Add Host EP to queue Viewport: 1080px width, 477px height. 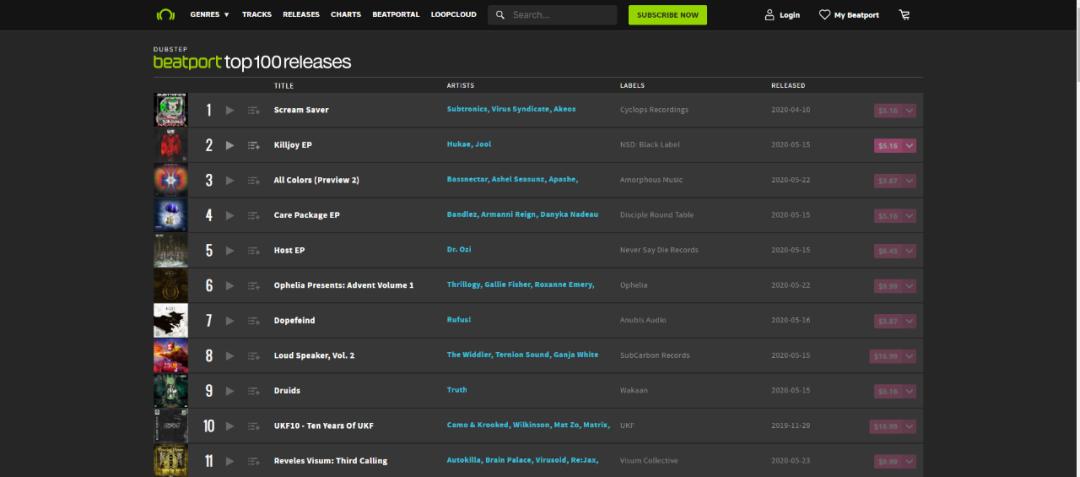pos(253,251)
